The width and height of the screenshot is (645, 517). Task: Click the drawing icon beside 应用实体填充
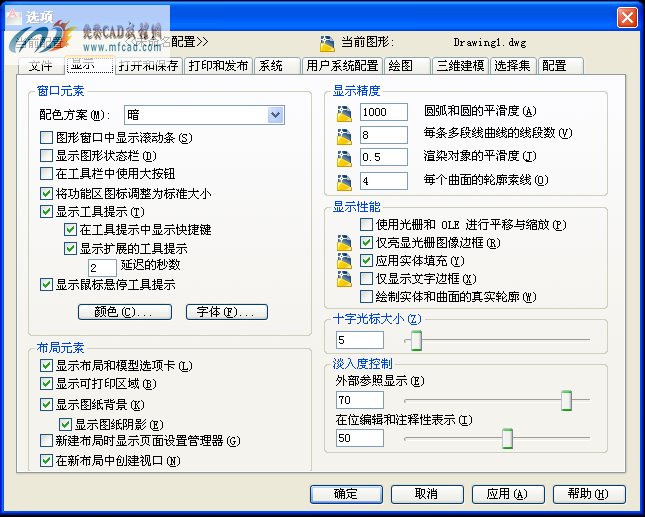click(344, 261)
